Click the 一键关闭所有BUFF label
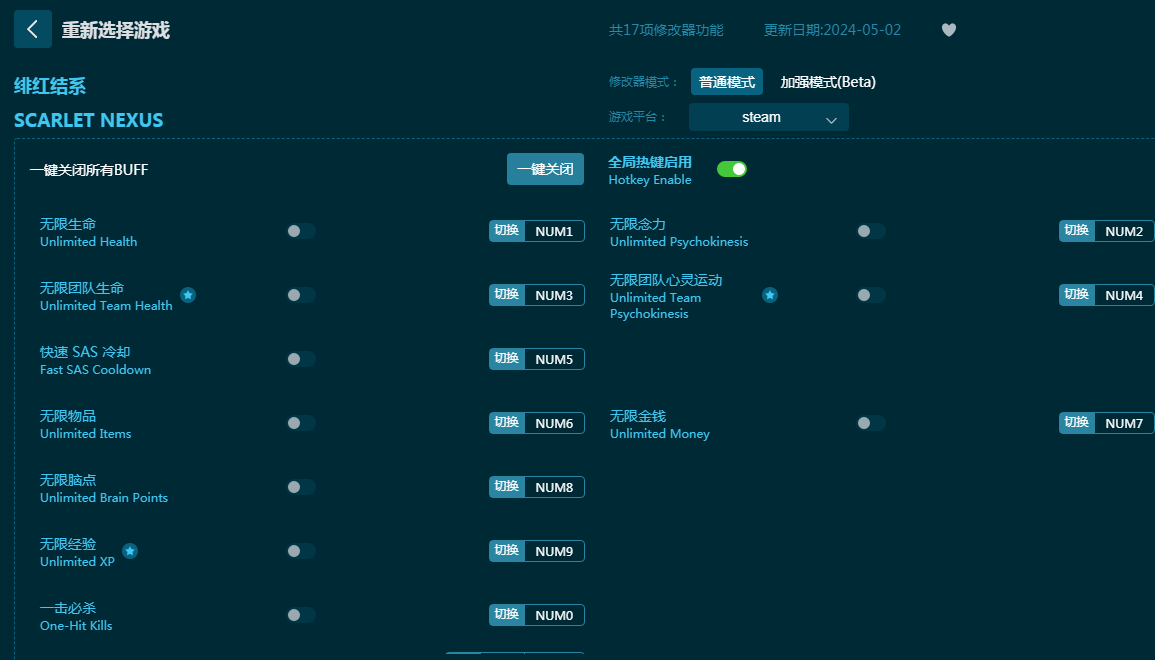This screenshot has height=660, width=1155. [x=89, y=170]
